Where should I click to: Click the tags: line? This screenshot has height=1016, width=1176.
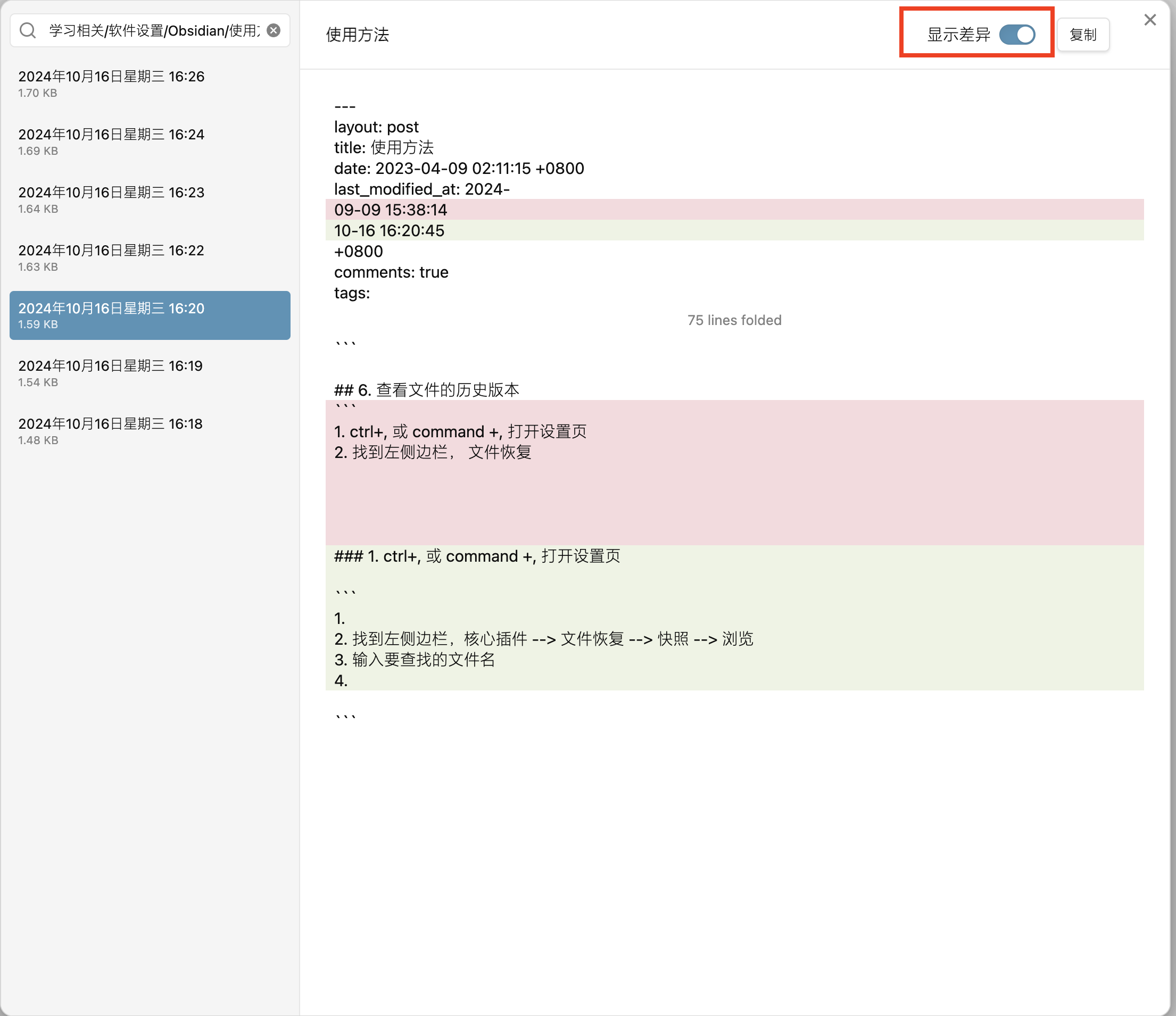click(x=352, y=293)
